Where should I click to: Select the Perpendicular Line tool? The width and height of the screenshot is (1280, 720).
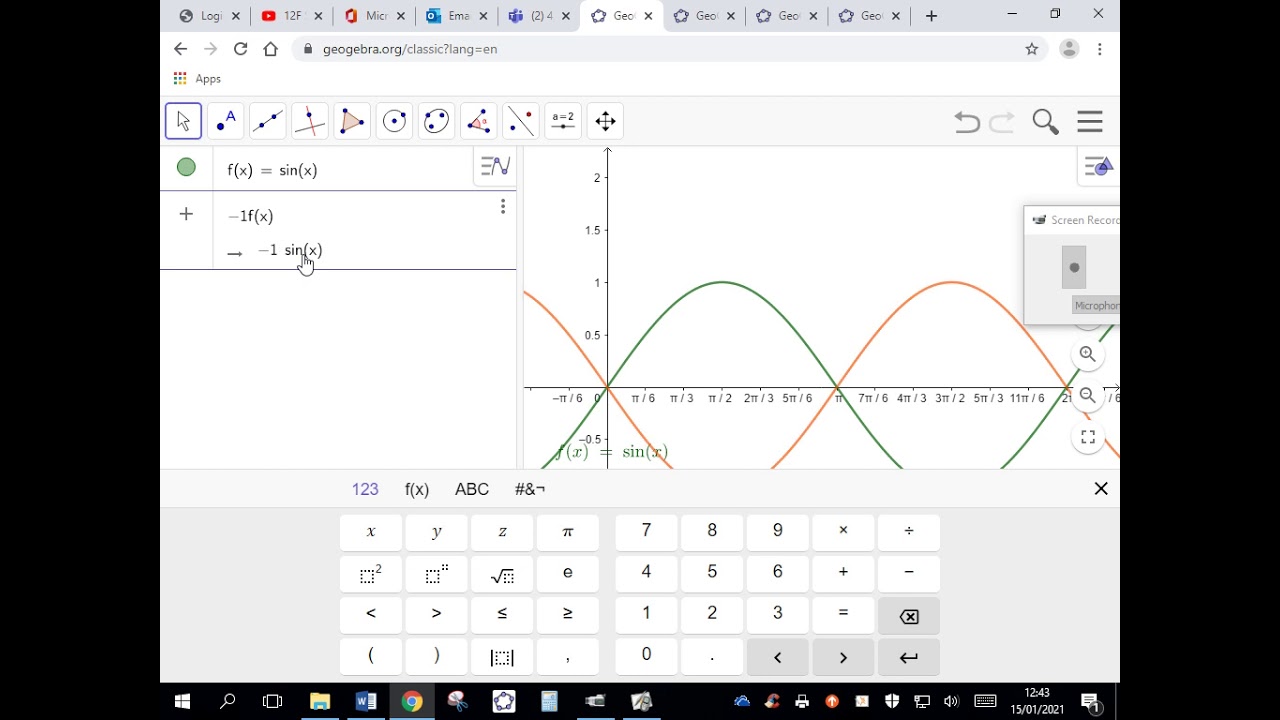click(310, 121)
